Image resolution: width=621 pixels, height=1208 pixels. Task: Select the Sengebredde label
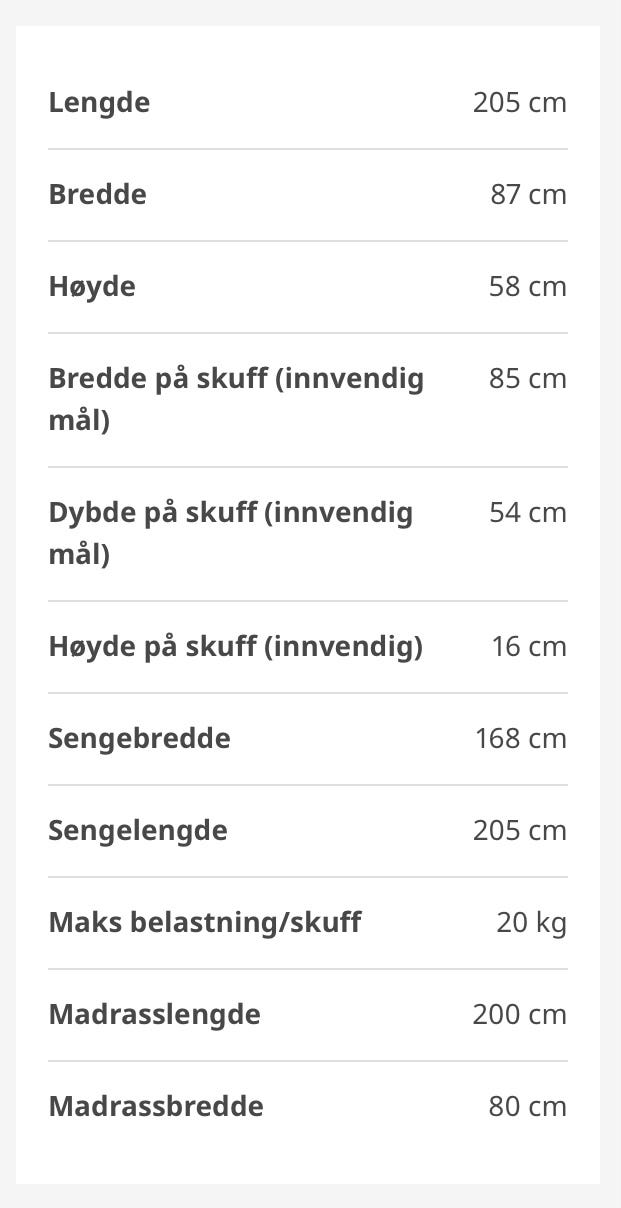tap(139, 739)
